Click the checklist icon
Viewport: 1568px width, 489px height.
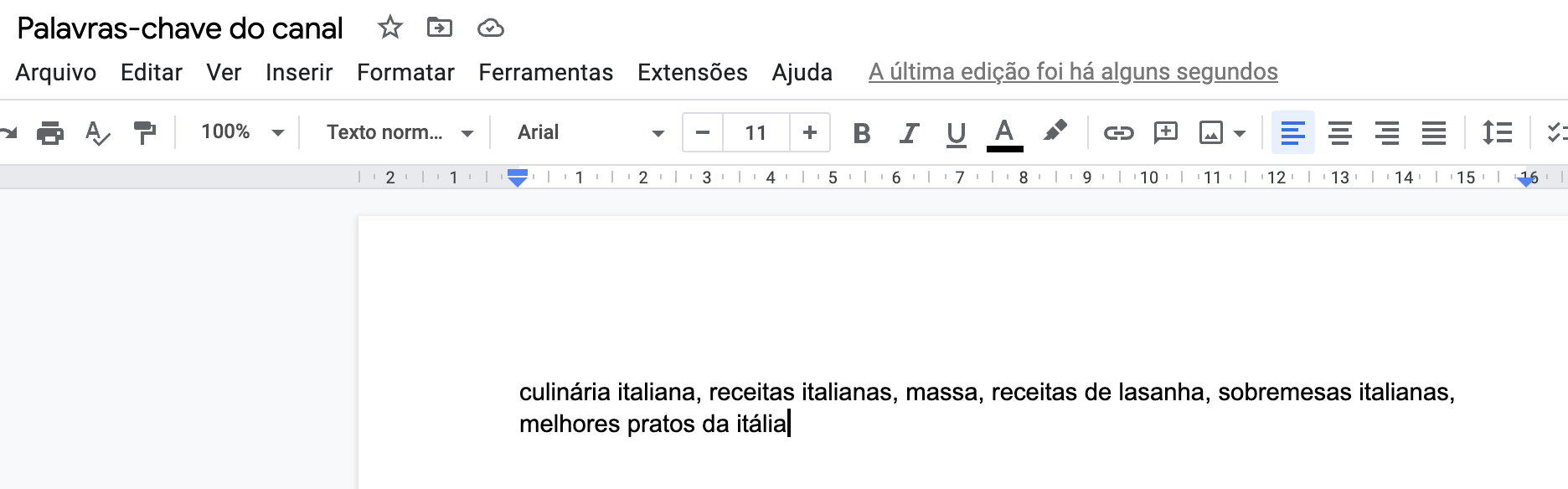pos(1557,132)
